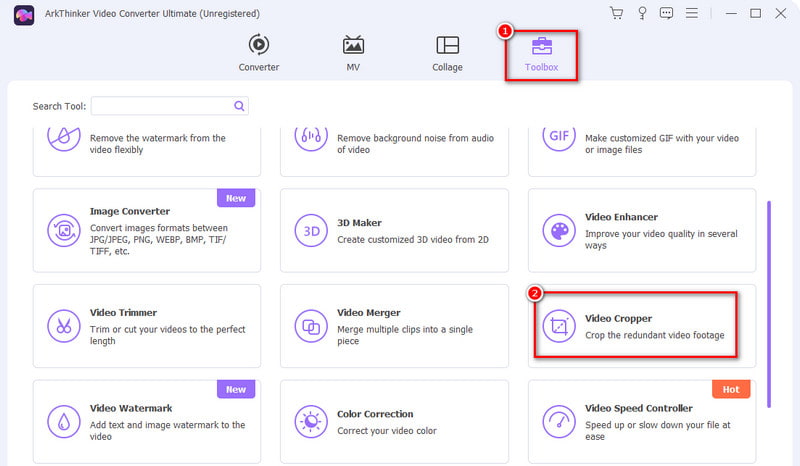800x466 pixels.
Task: Click the noise remover audio icon
Action: (311, 137)
